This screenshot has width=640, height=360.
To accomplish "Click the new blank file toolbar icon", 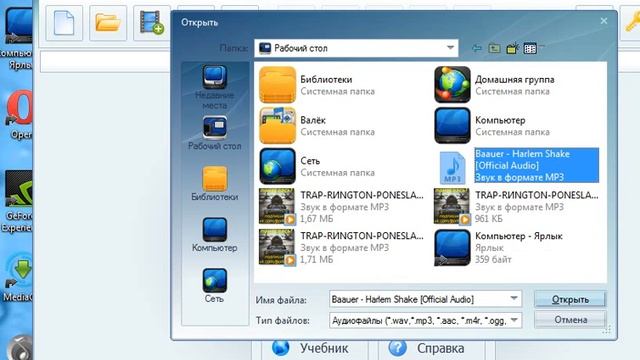I will pos(64,23).
